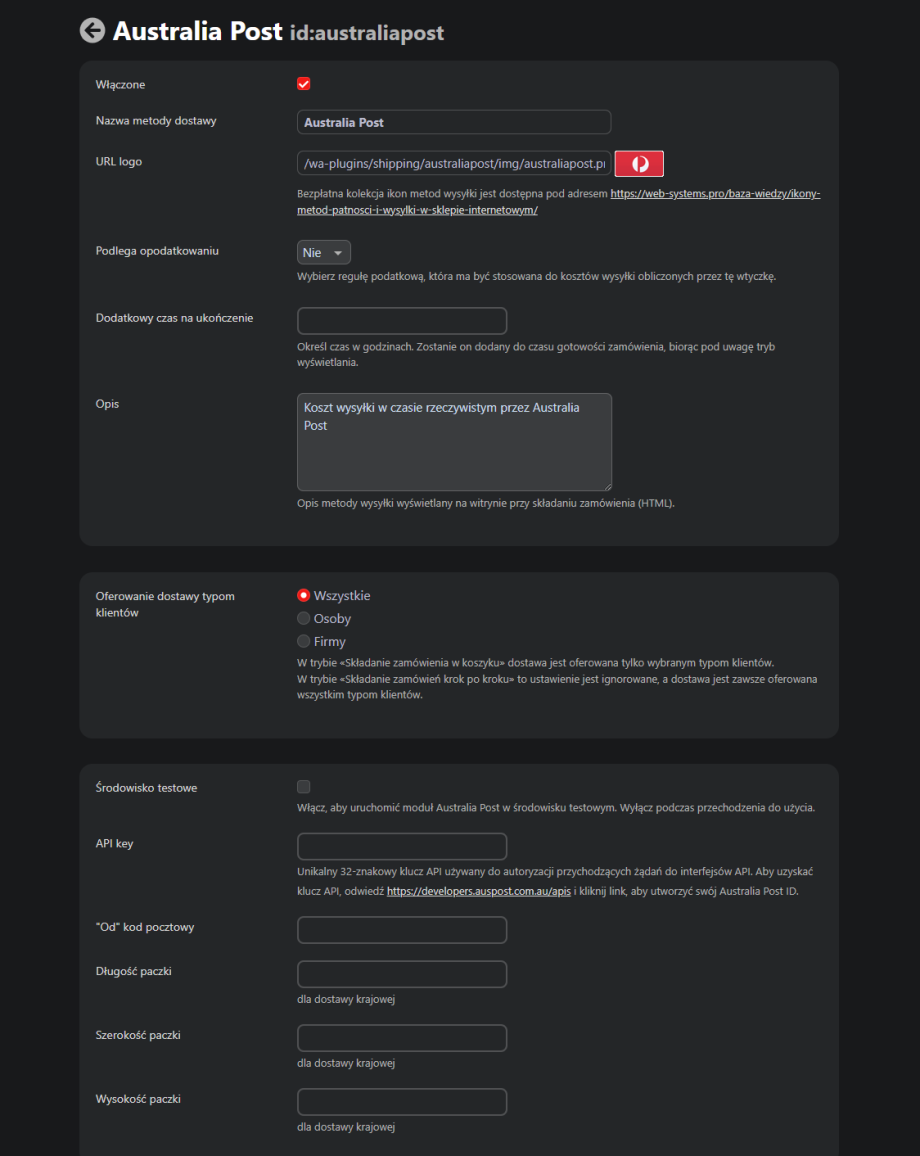This screenshot has height=1156, width=920.
Task: Focus the "Od" kod pocztowy field
Action: 402,930
